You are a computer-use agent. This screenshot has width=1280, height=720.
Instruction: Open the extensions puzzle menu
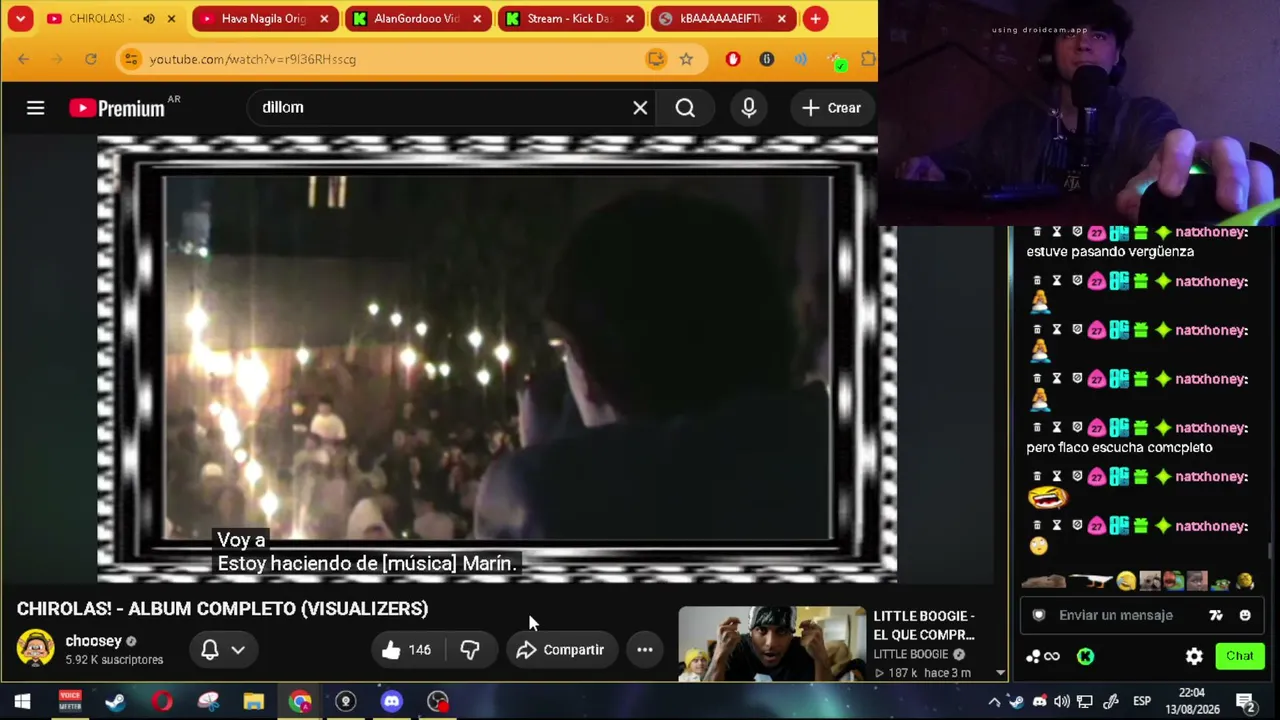point(868,59)
